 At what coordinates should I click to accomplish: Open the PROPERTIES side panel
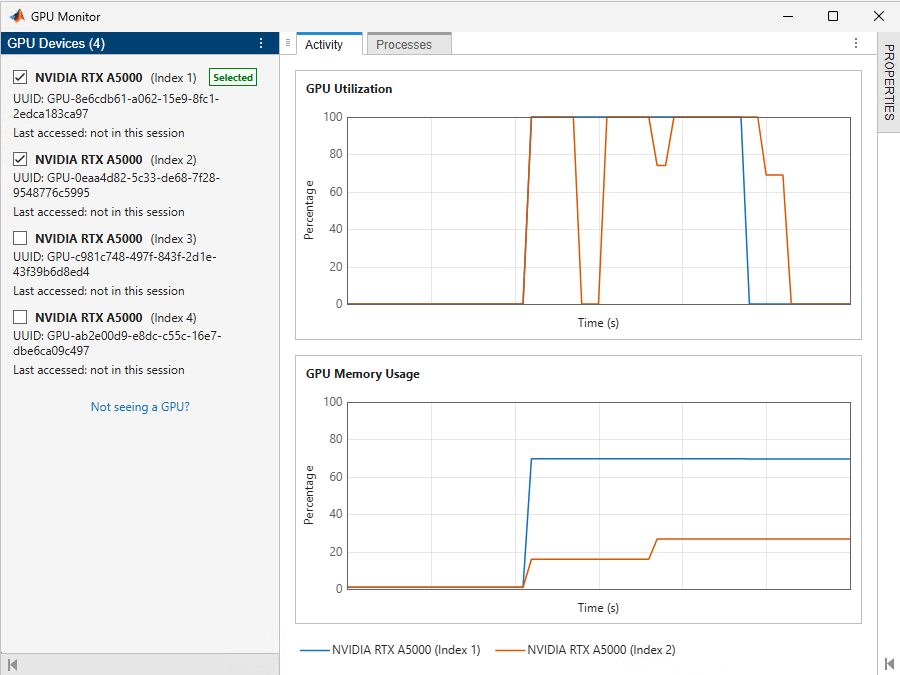tap(889, 82)
